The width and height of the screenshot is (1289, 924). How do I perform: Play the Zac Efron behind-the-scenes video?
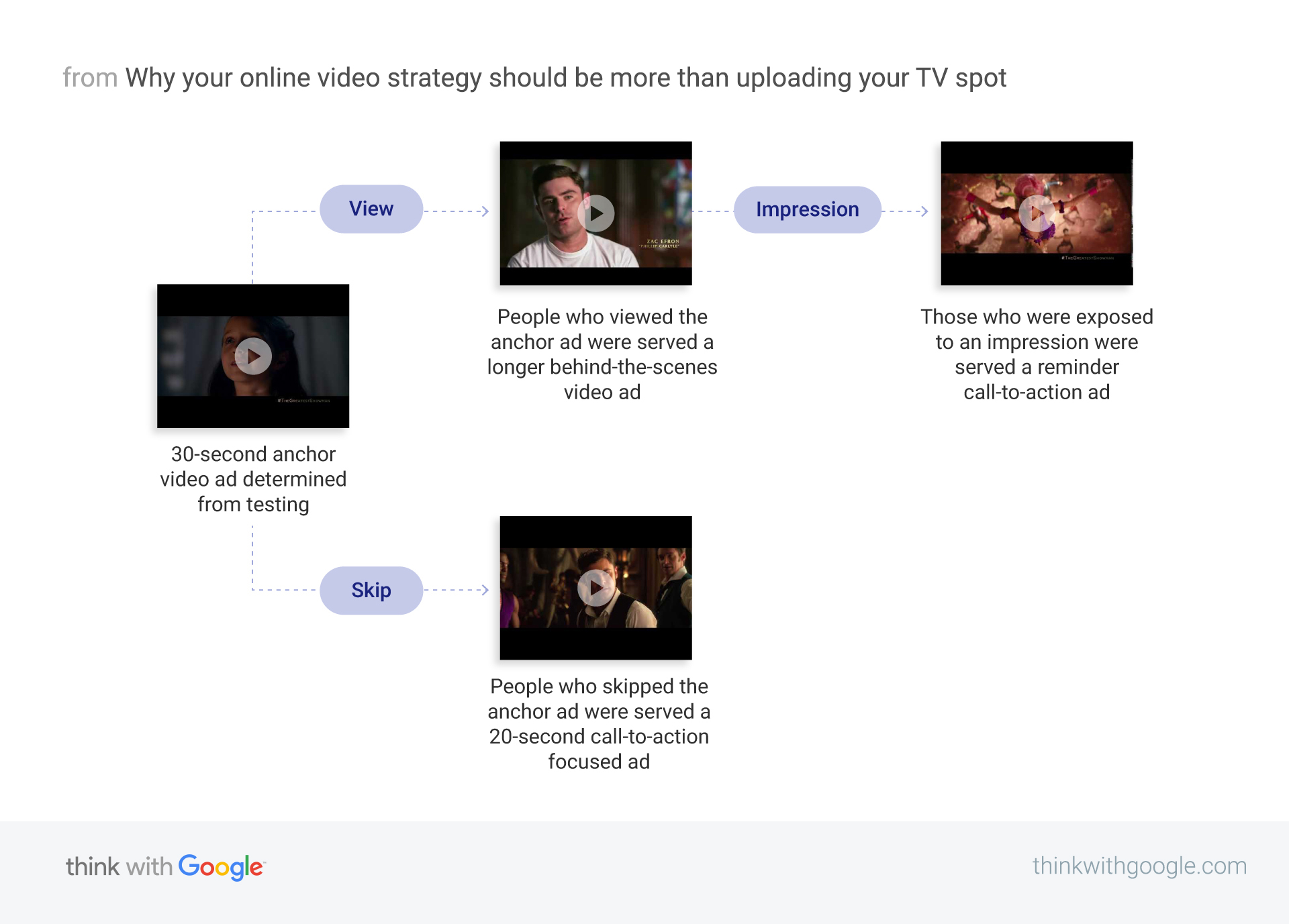(596, 213)
